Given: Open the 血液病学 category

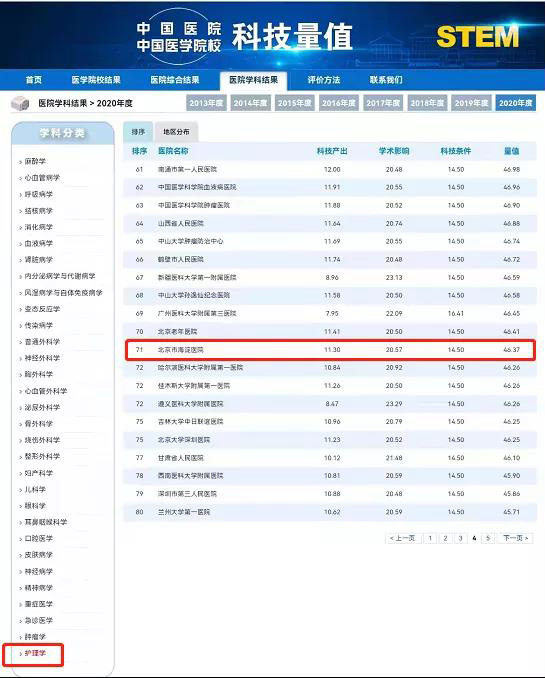Looking at the screenshot, I should (38, 243).
